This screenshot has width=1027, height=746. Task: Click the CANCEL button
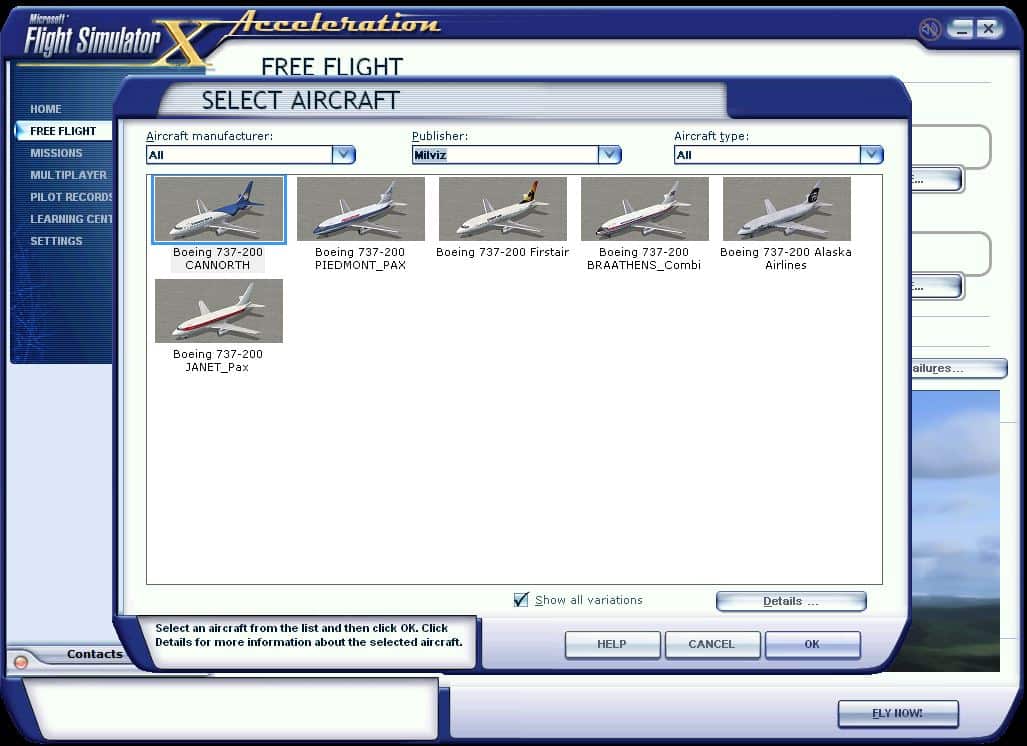(712, 644)
